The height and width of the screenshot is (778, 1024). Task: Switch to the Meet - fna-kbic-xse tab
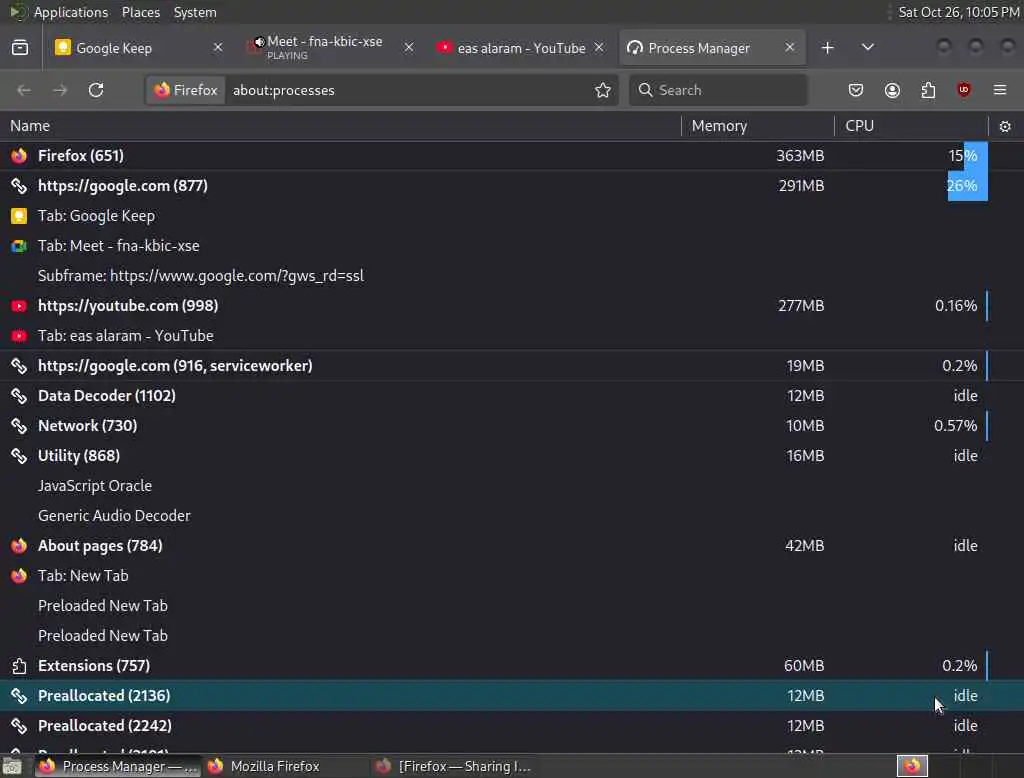click(330, 48)
